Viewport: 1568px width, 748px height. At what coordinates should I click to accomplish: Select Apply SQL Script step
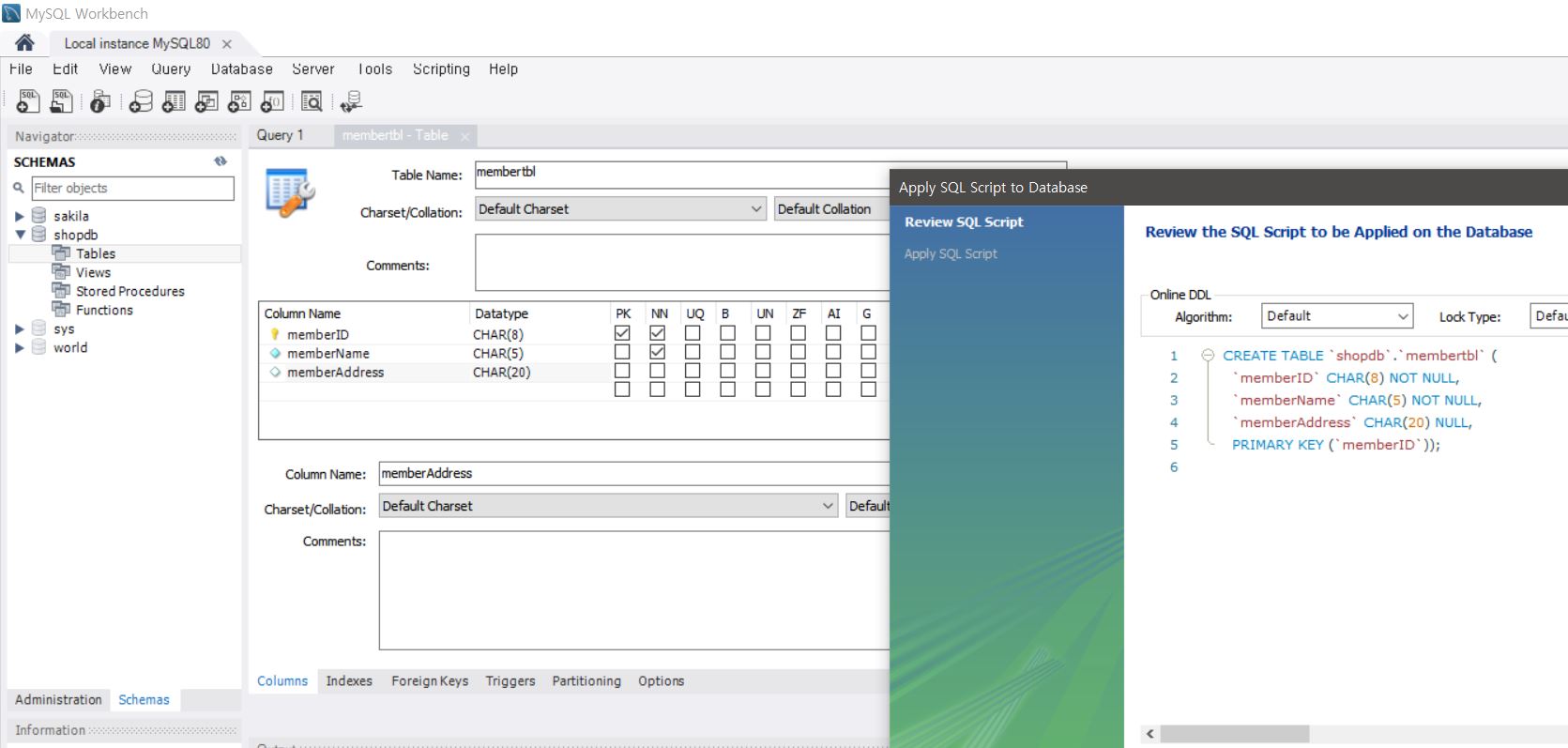point(951,254)
